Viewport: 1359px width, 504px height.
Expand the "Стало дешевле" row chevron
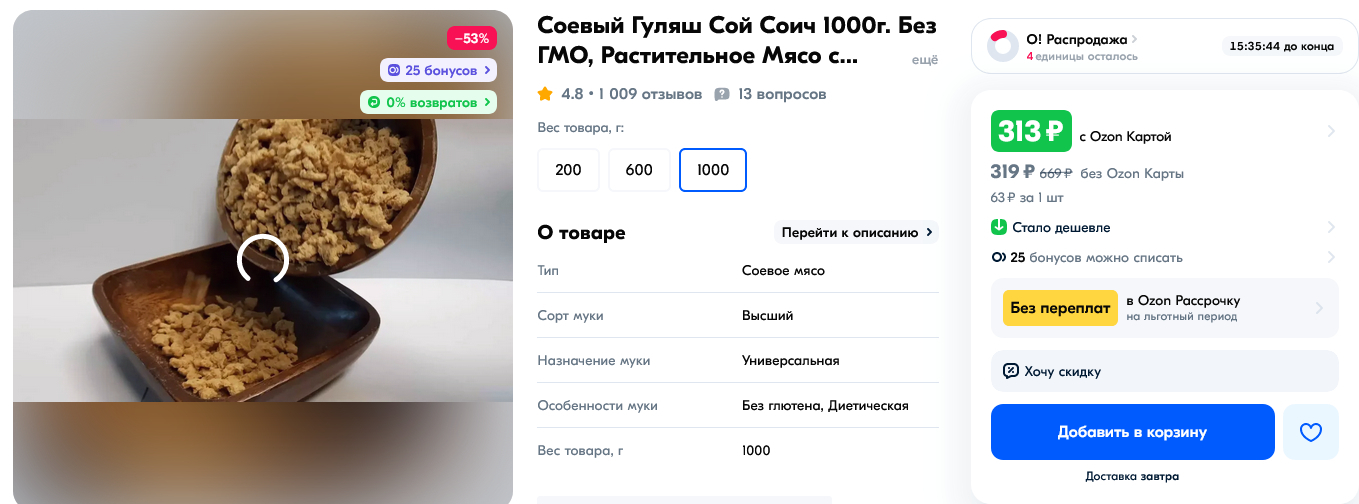pos(1330,227)
